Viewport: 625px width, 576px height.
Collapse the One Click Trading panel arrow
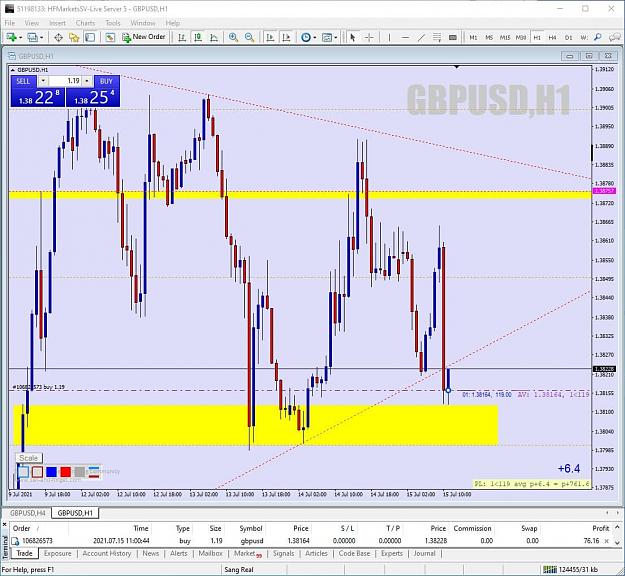[x=13, y=70]
